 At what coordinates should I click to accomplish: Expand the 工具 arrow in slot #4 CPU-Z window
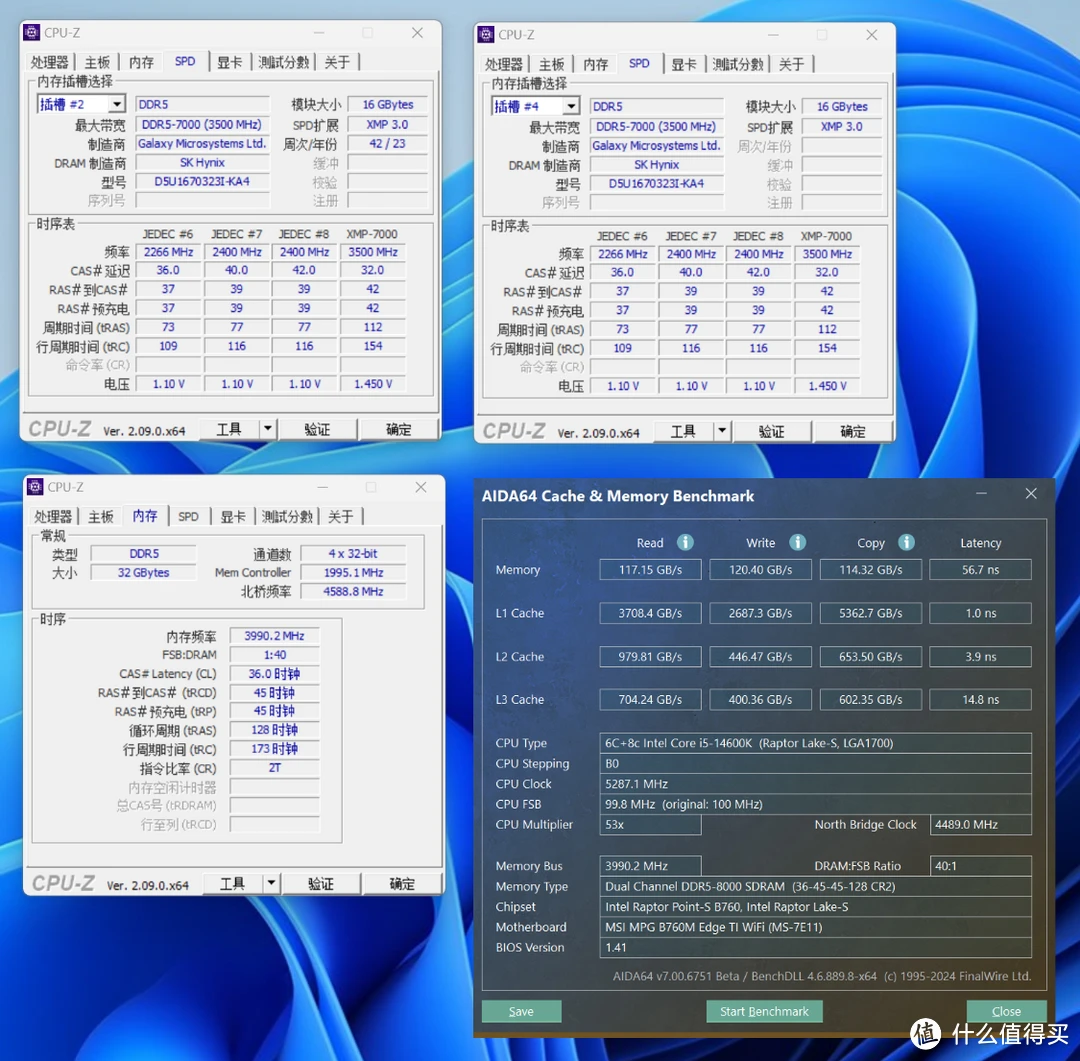click(x=722, y=431)
